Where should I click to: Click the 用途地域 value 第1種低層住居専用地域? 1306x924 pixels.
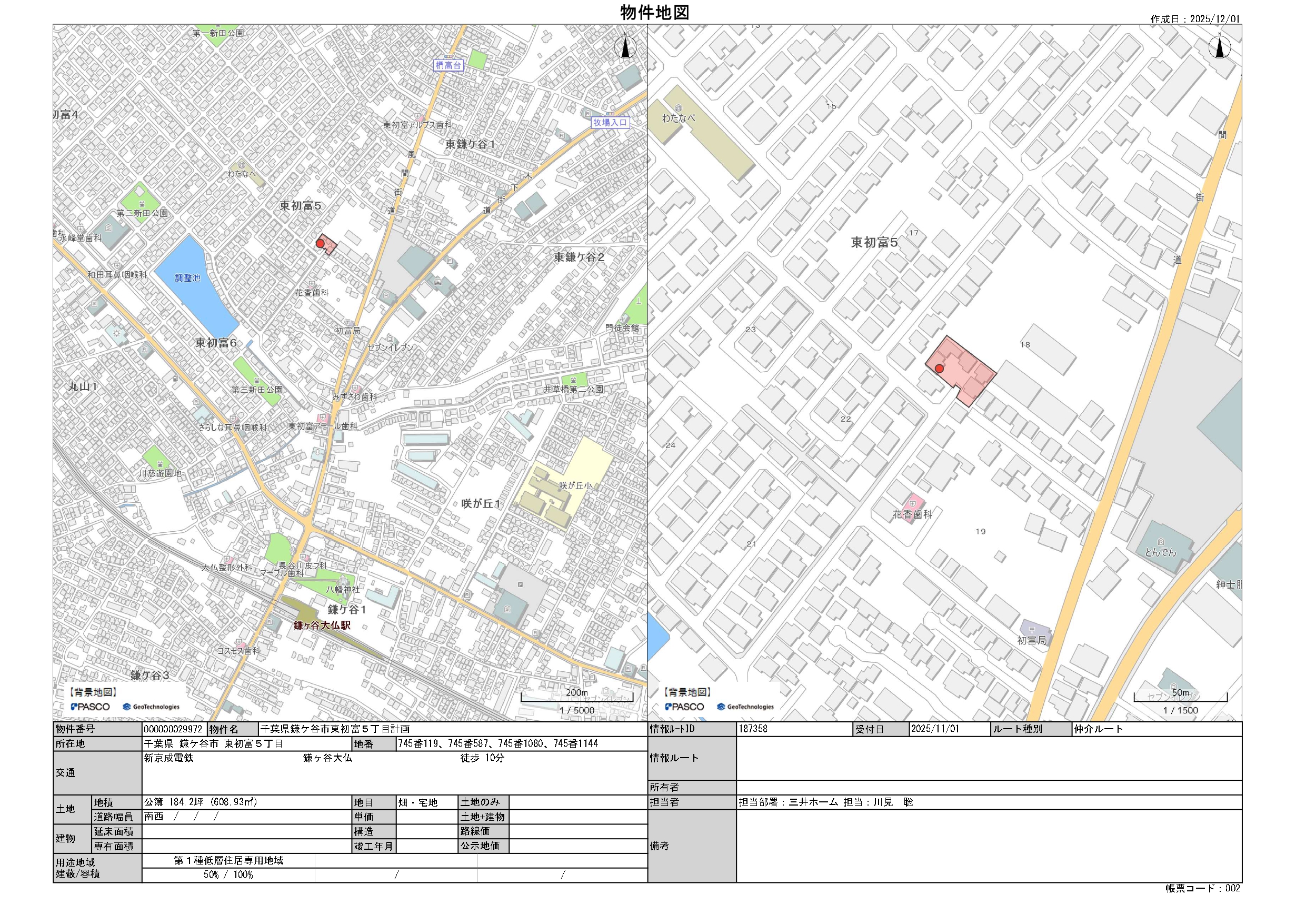point(228,860)
